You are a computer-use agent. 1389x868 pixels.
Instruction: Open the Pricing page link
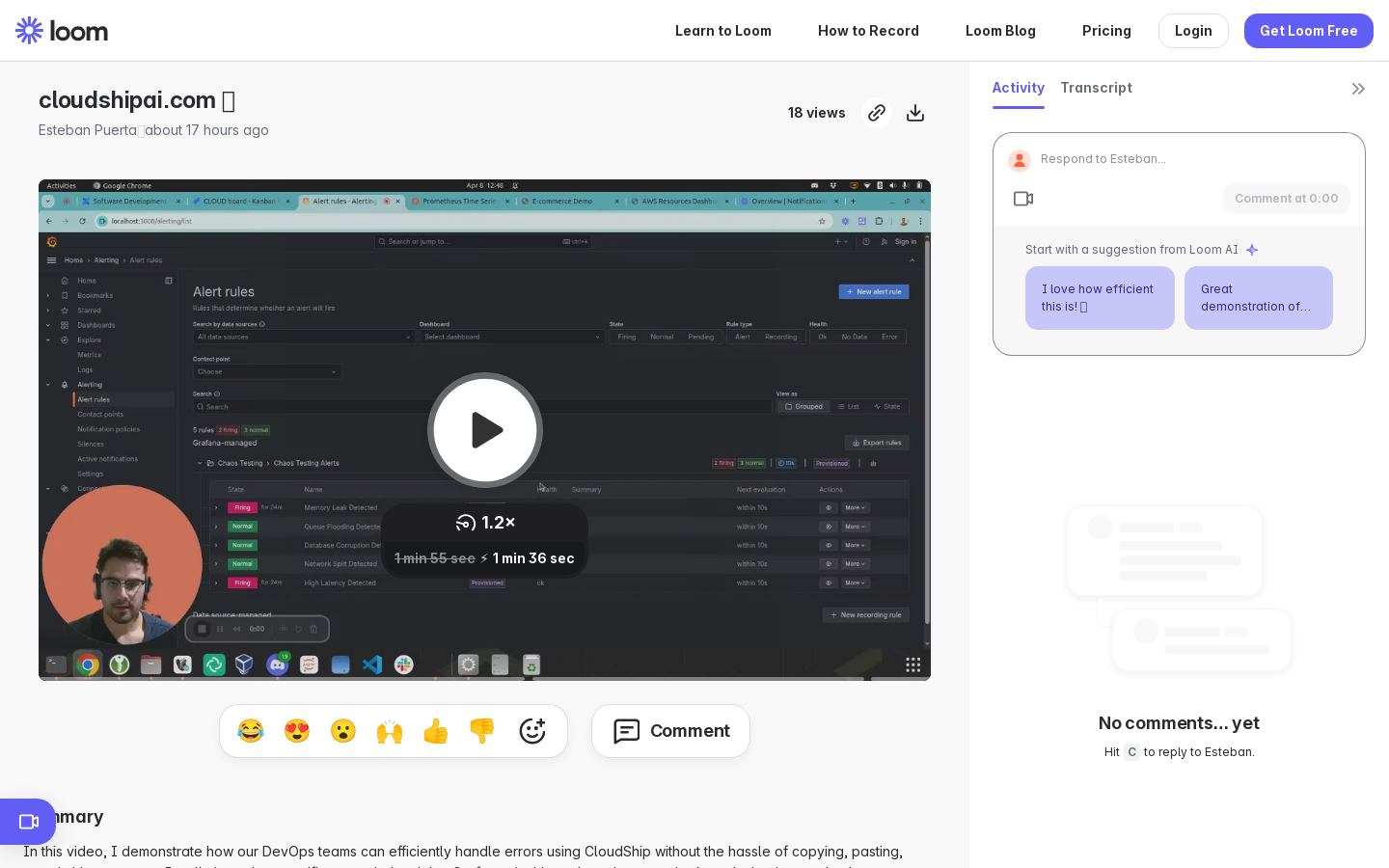[x=1106, y=31]
